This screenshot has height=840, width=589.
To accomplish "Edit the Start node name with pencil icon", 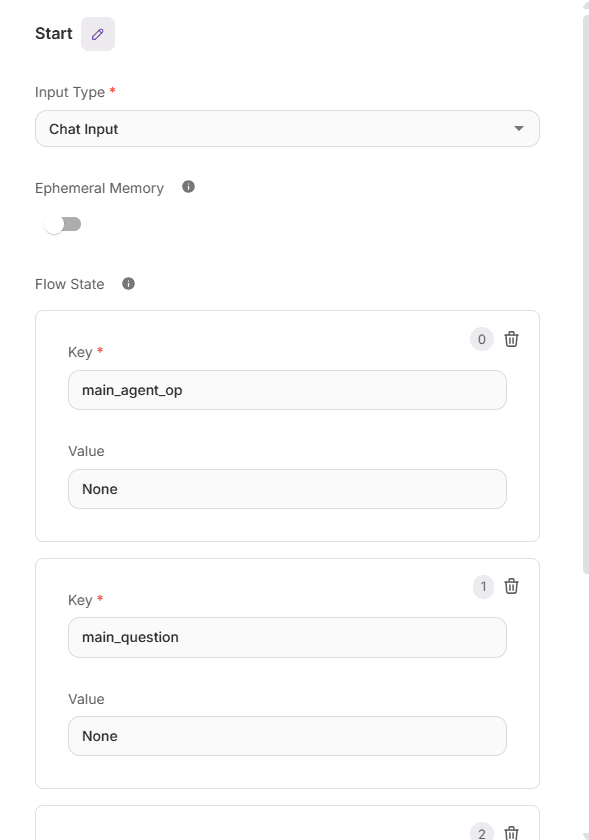I will coord(97,33).
